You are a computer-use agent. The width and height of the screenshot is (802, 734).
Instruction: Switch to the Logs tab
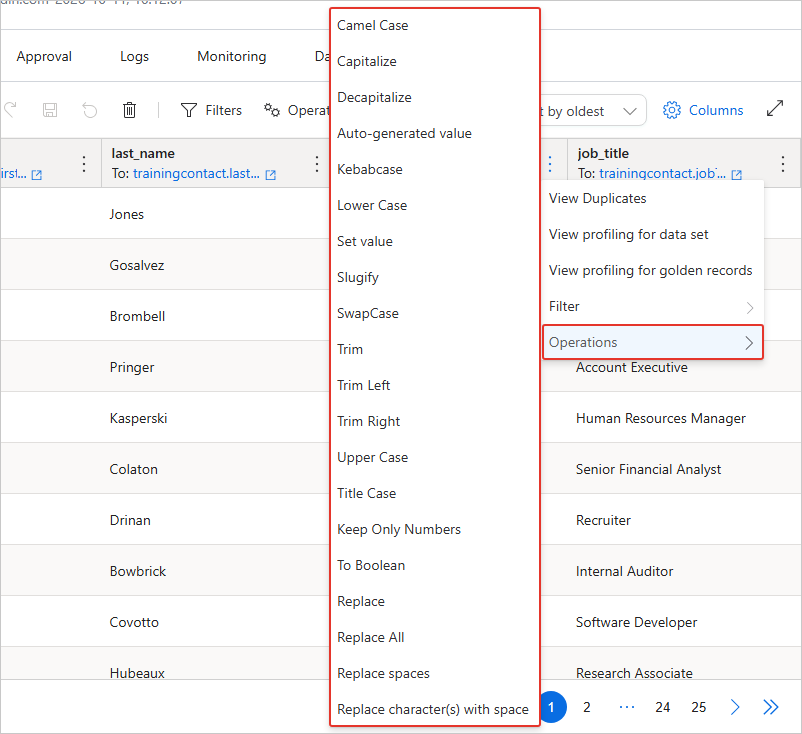click(135, 56)
